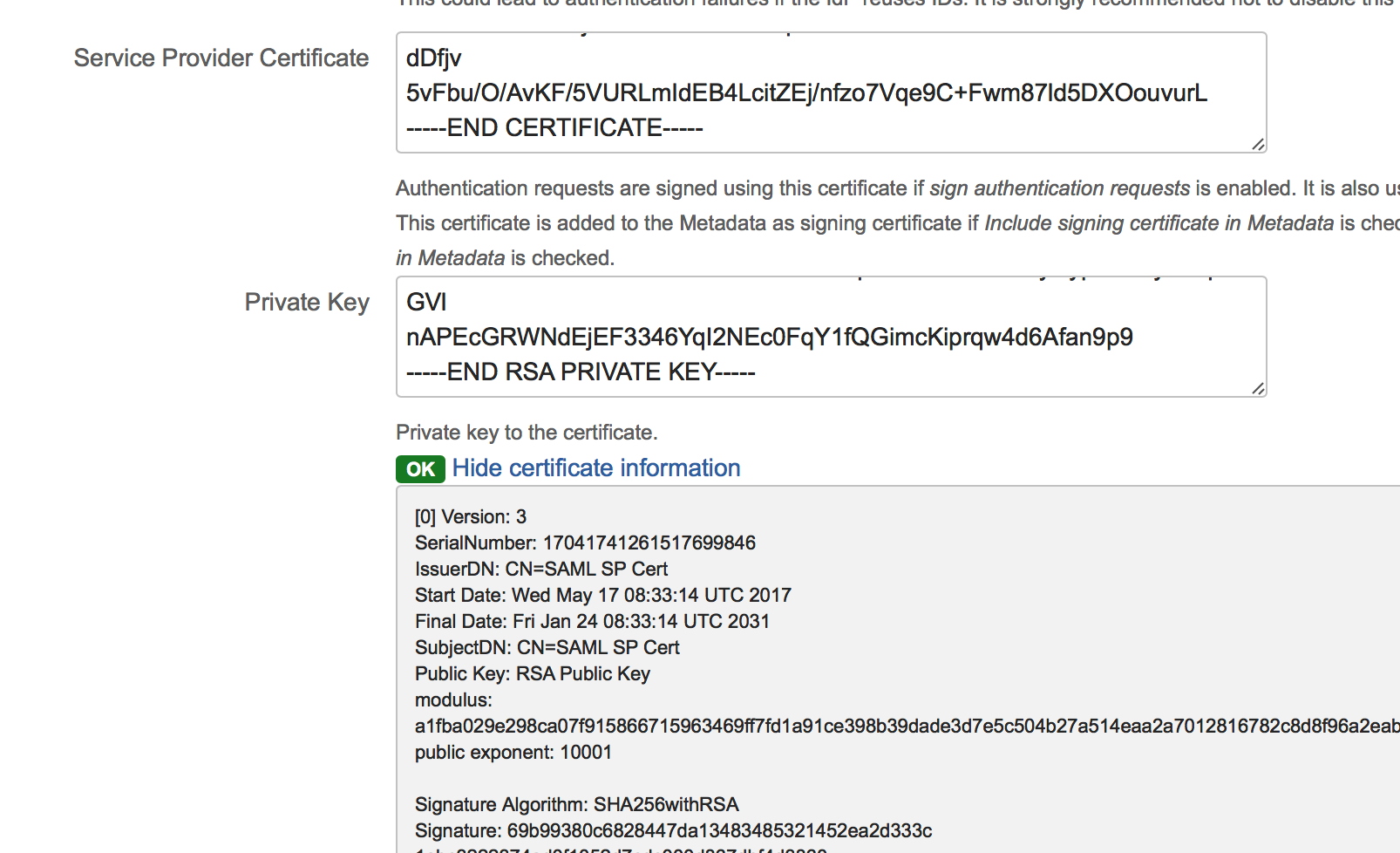
Task: Click the green OK status badge
Action: (x=420, y=469)
